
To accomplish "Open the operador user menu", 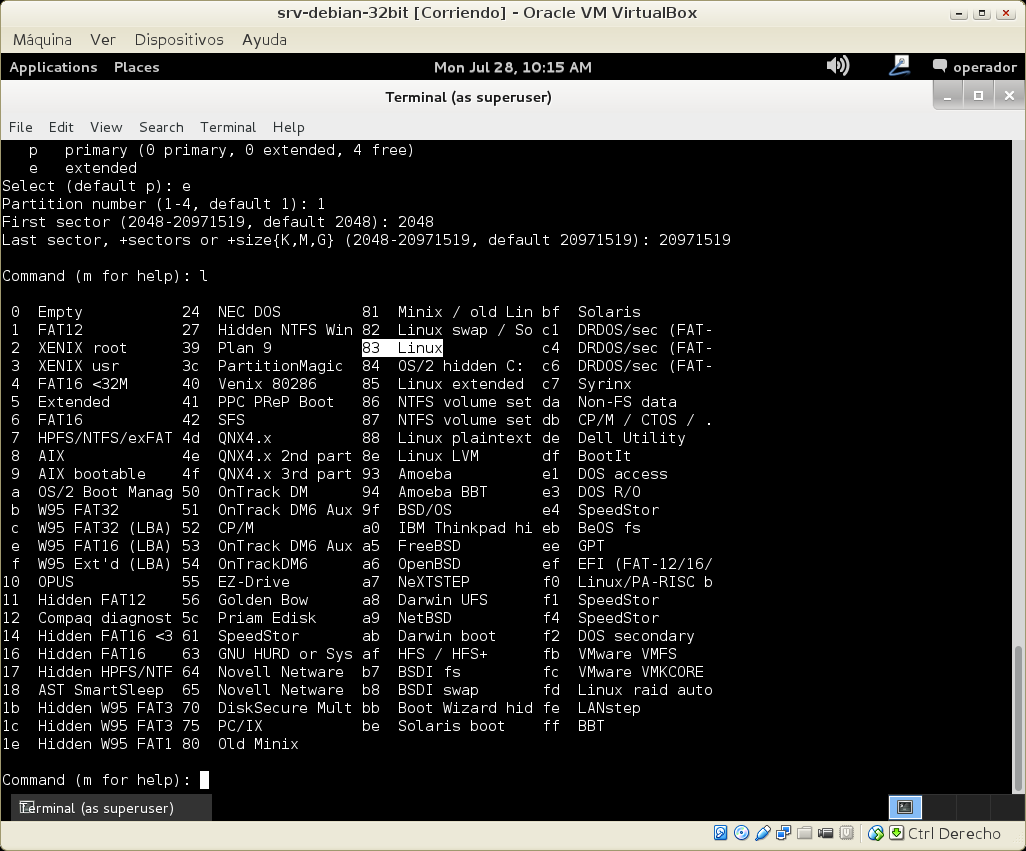I will pyautogui.click(x=974, y=67).
